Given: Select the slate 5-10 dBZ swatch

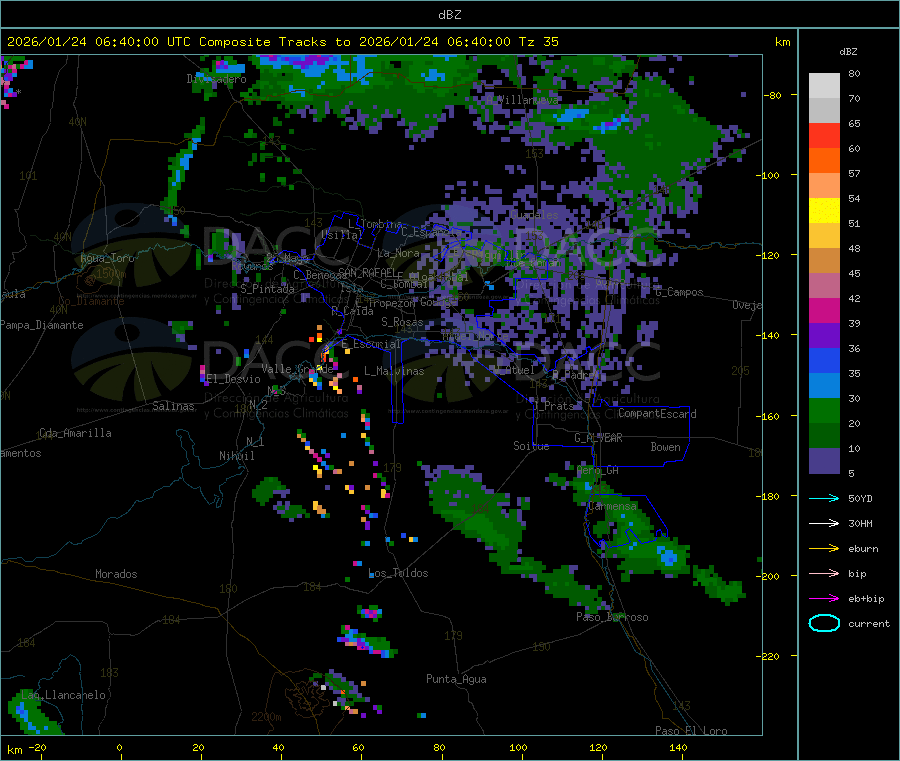Looking at the screenshot, I should [824, 461].
